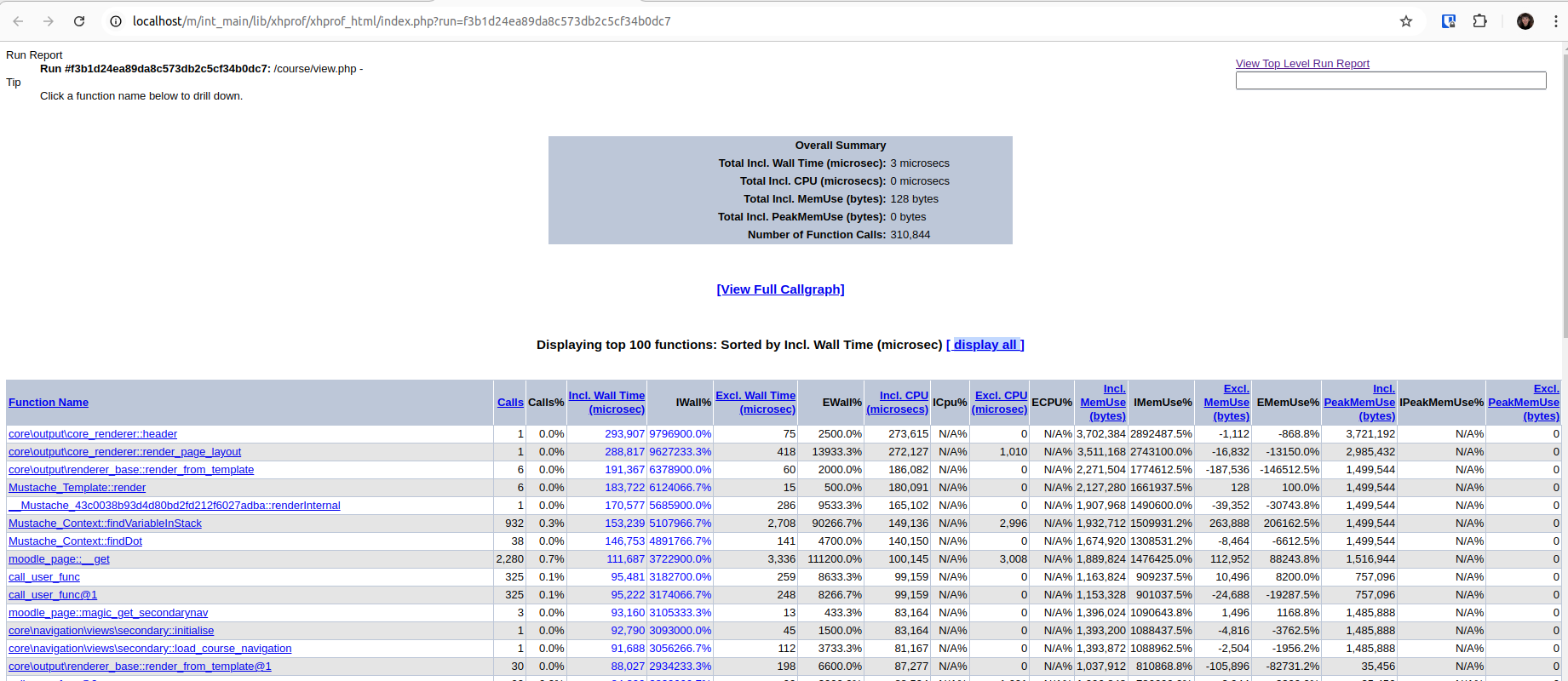
Task: Click the Overall Summary heading
Action: pos(841,146)
